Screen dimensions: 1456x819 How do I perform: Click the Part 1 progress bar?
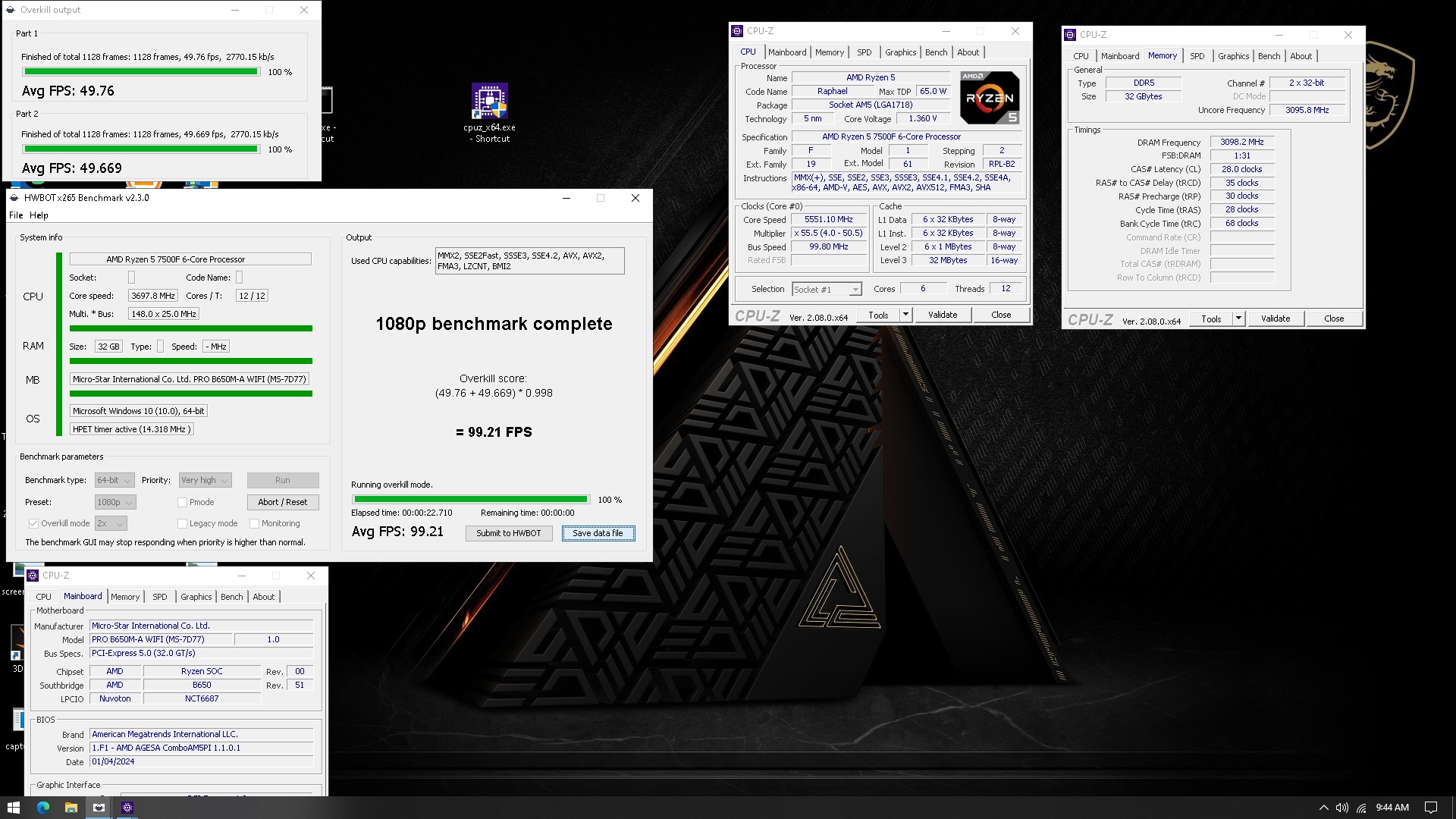tap(141, 72)
